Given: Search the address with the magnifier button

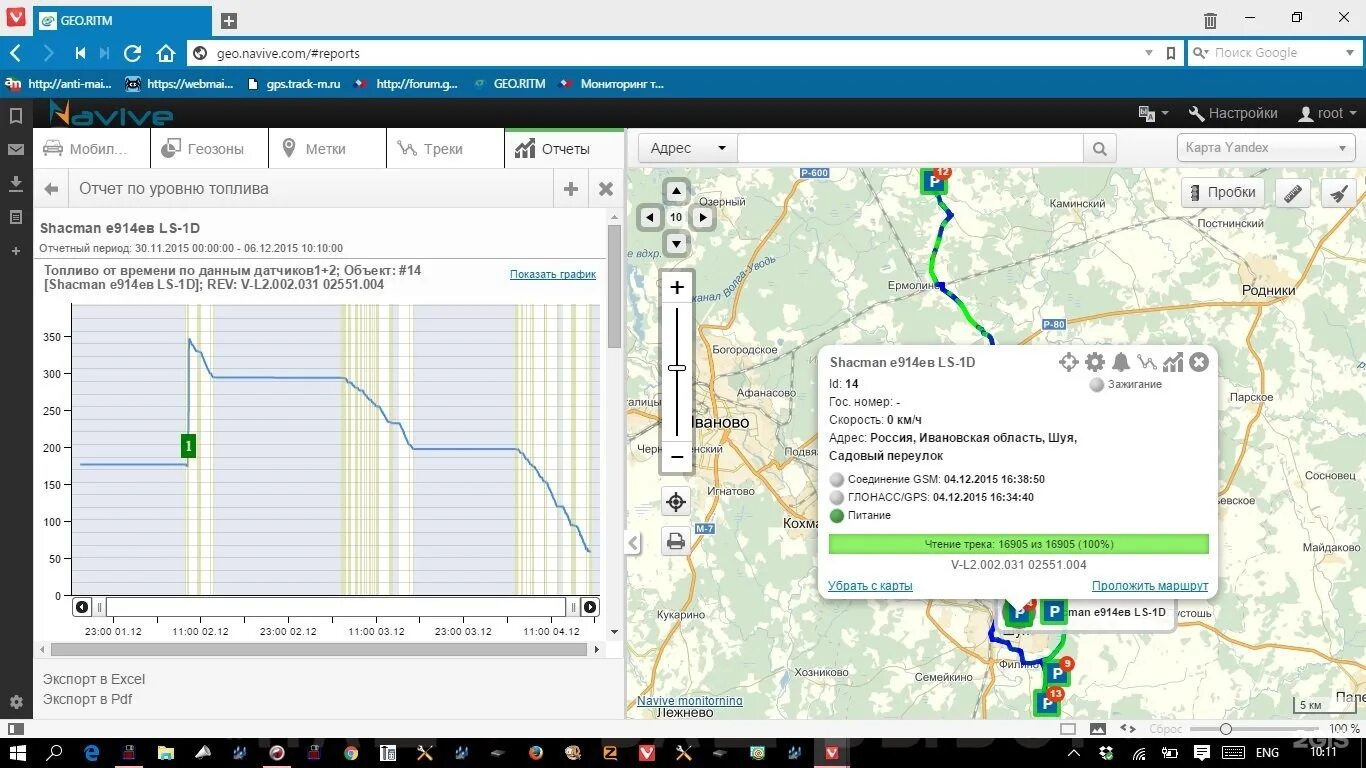Looking at the screenshot, I should (x=1099, y=149).
